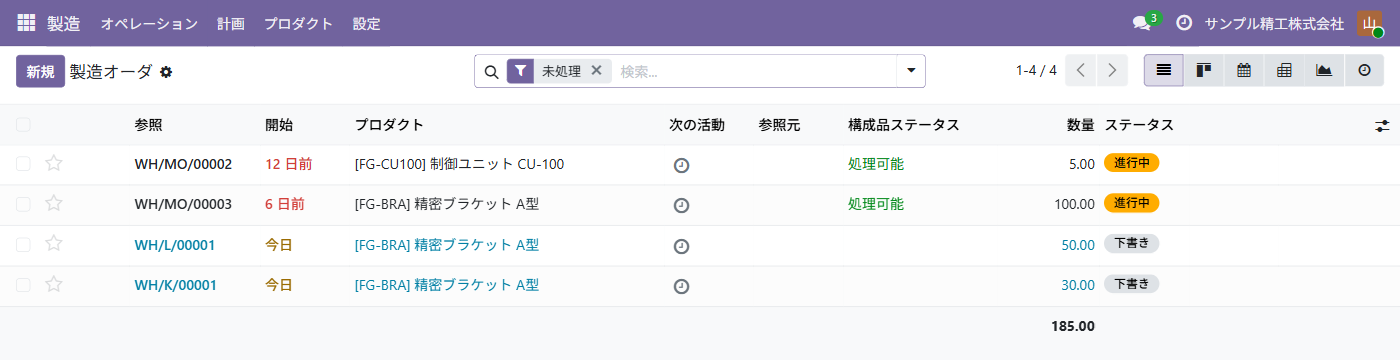The height and width of the screenshot is (360, 1400).
Task: Open activity clock for WH/L/00001
Action: pyautogui.click(x=681, y=246)
